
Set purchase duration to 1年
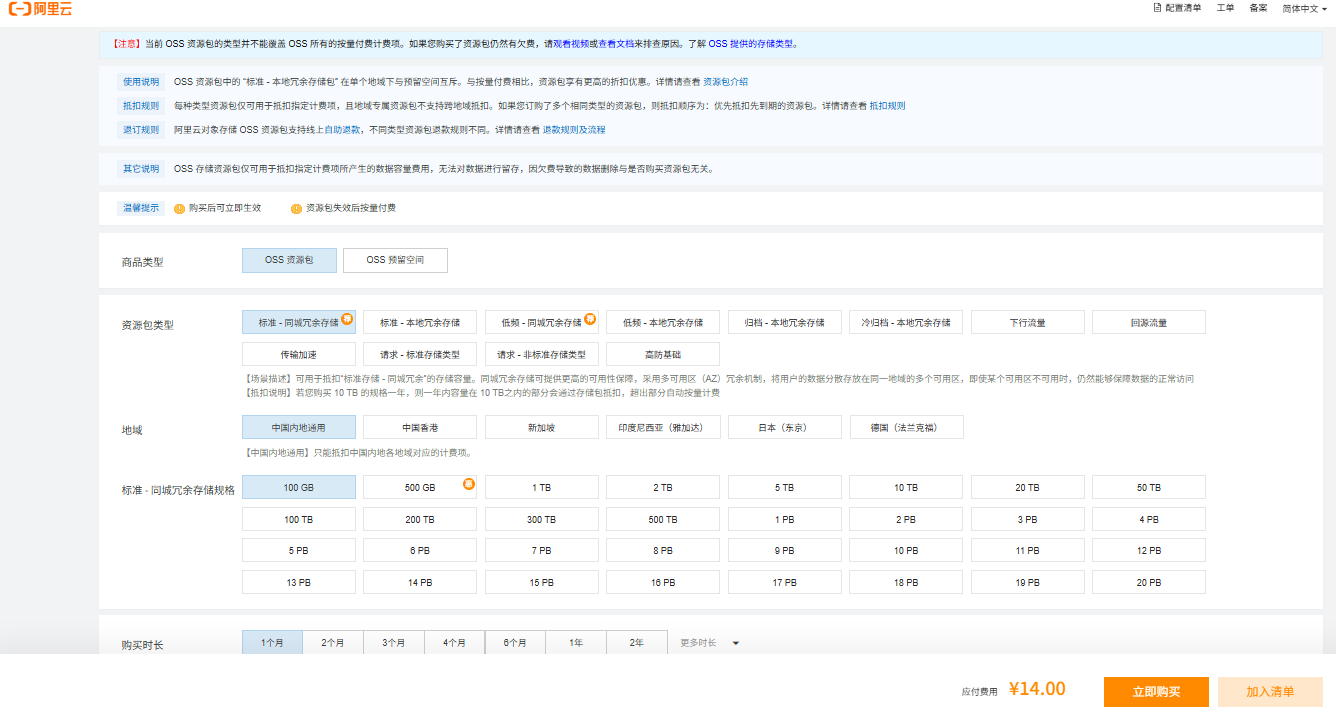[576, 643]
